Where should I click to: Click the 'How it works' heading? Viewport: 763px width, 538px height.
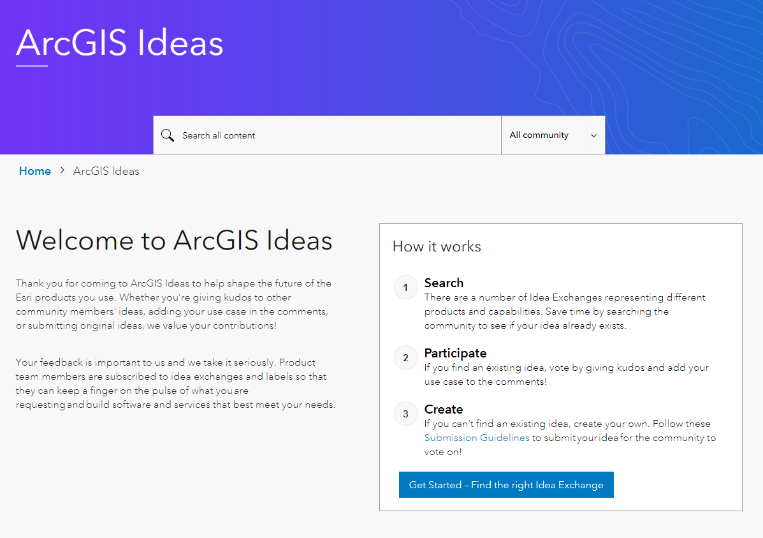tap(436, 247)
